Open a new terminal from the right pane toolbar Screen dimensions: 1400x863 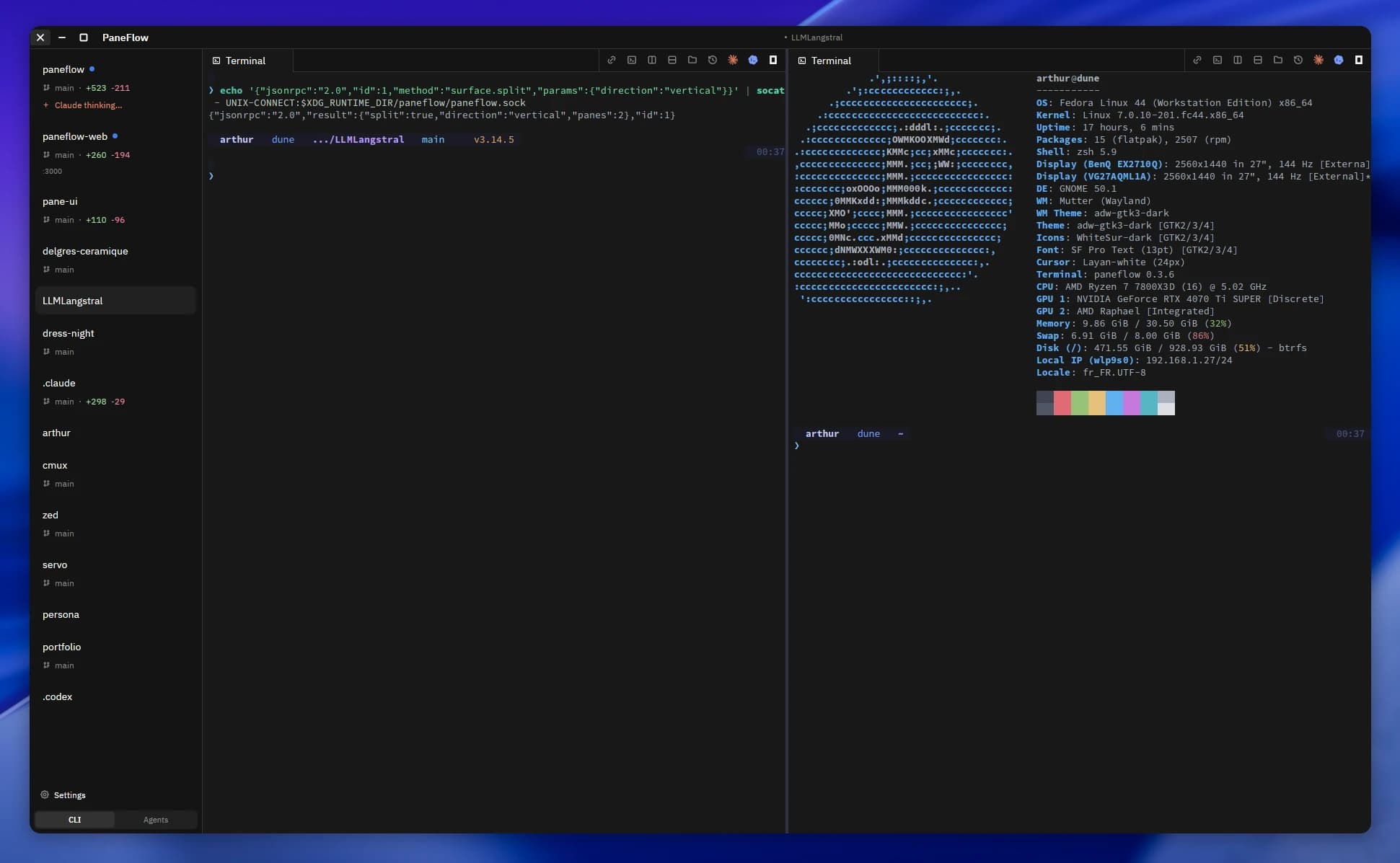pyautogui.click(x=1218, y=61)
